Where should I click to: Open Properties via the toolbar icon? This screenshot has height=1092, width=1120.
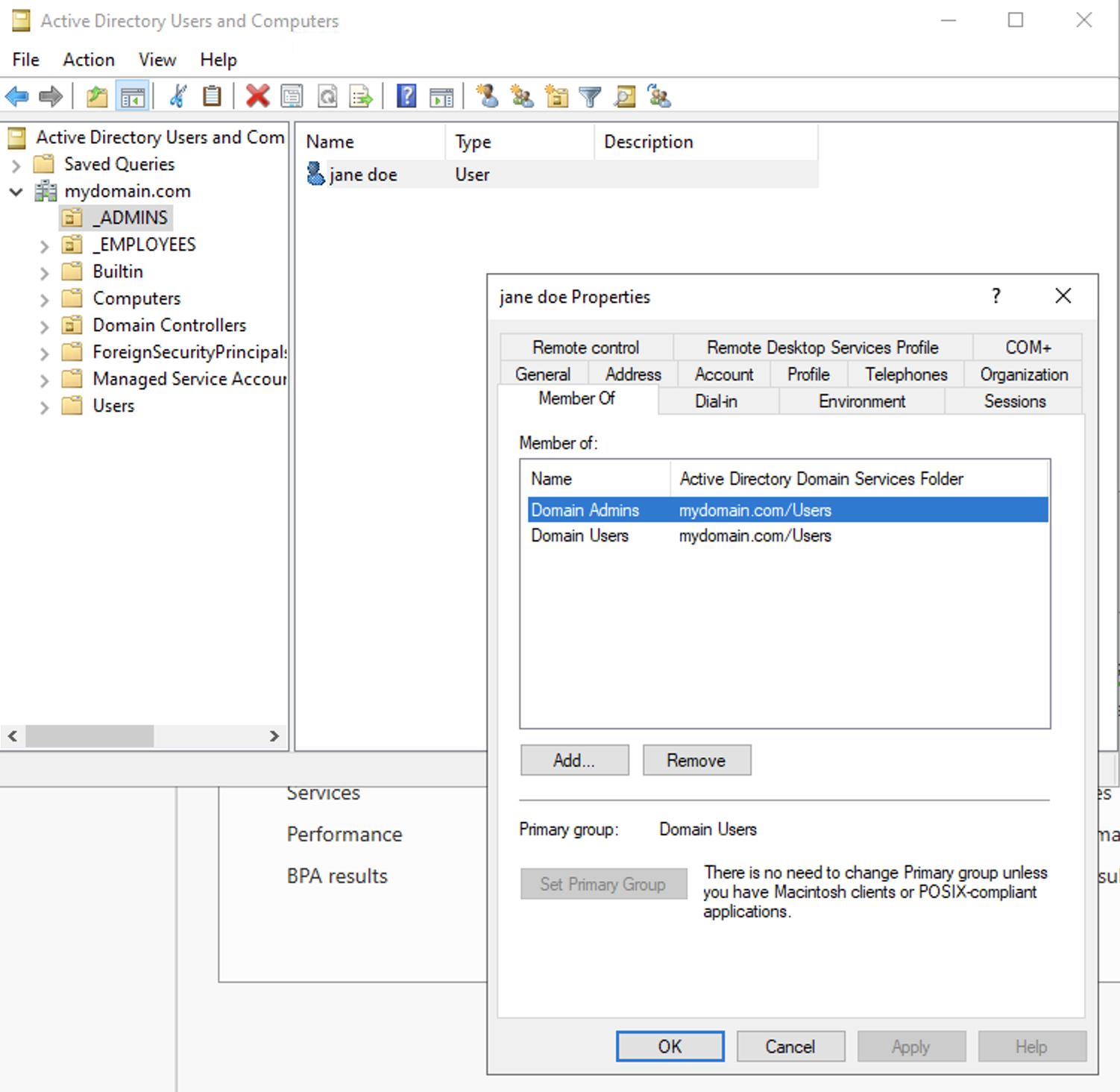[292, 96]
